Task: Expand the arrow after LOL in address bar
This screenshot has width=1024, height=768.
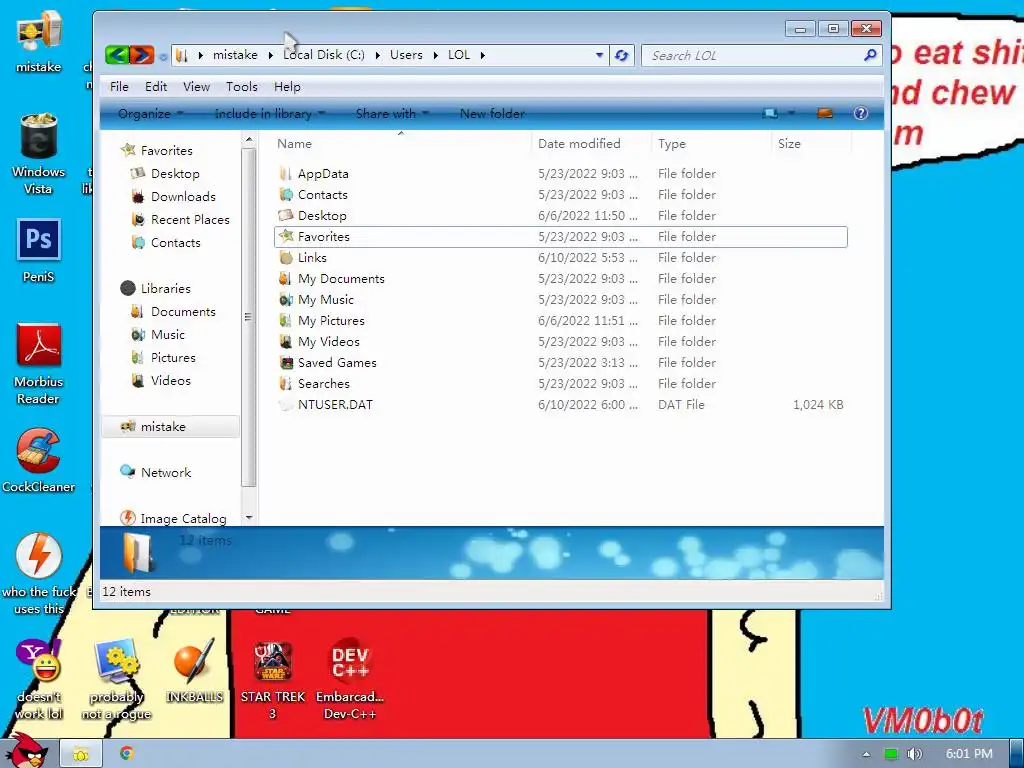Action: (x=483, y=56)
